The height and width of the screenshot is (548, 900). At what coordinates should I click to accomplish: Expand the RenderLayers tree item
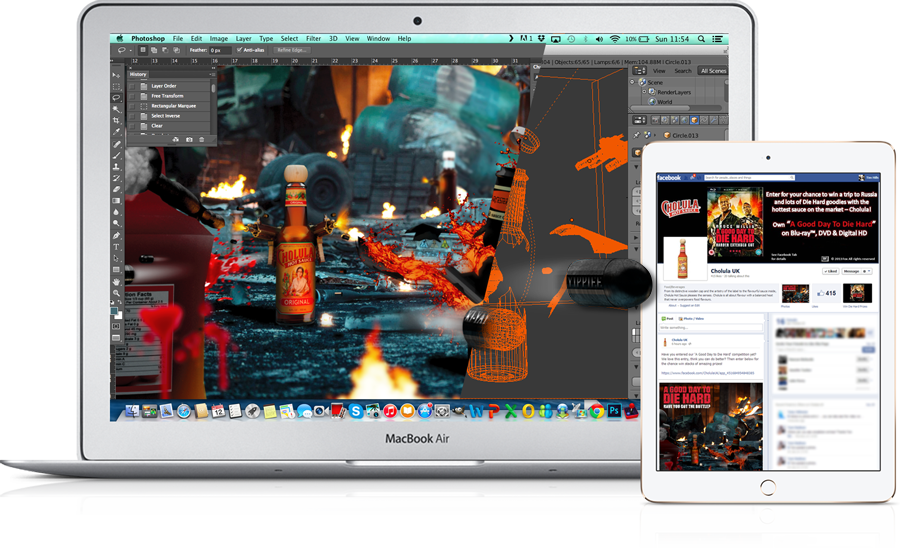pyautogui.click(x=644, y=92)
